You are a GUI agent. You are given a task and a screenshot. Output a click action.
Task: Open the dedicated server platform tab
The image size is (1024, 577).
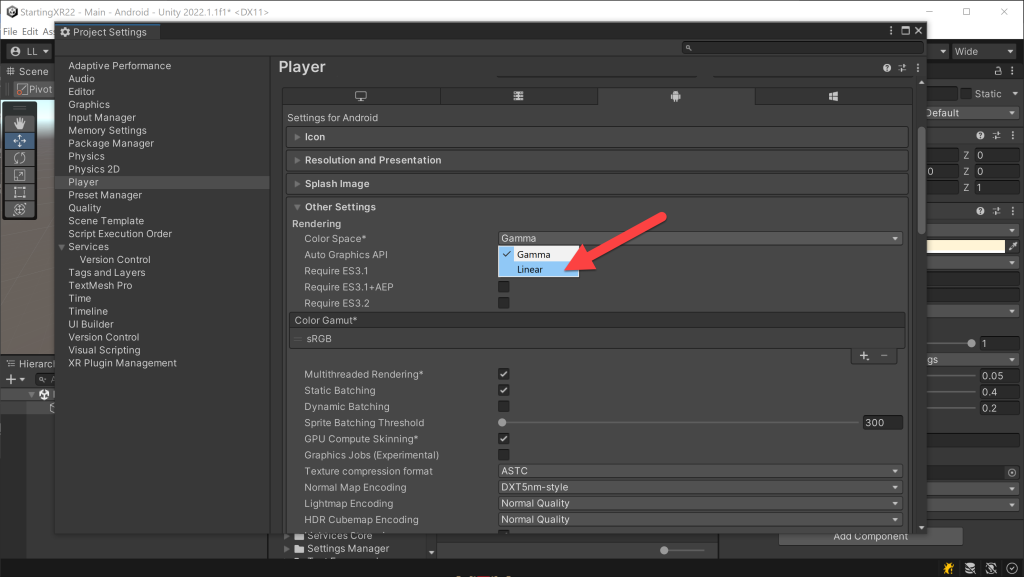point(518,96)
